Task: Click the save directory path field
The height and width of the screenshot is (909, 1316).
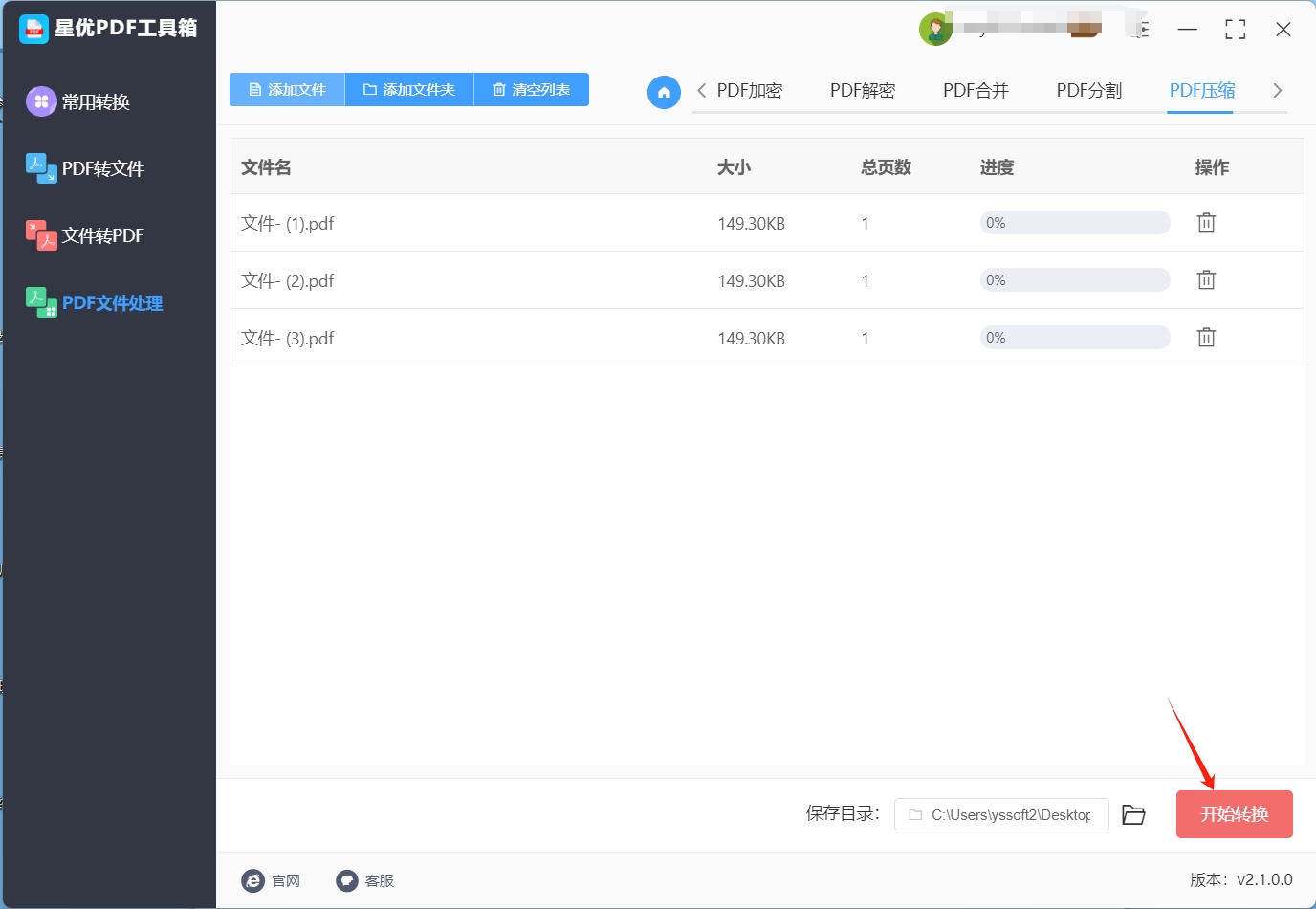Action: [x=1001, y=814]
